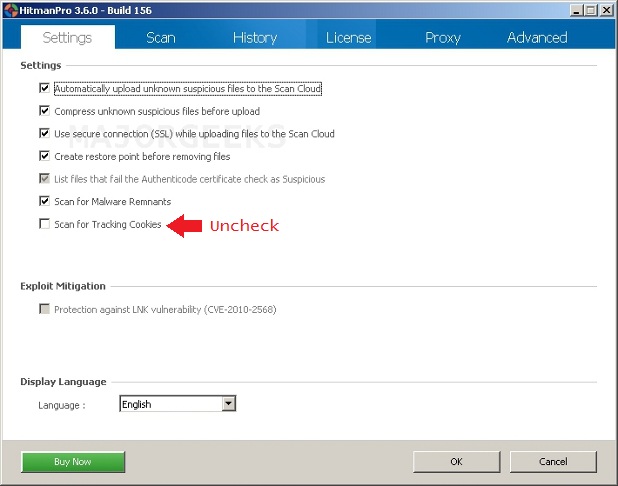Confirm settings with the OK button
The width and height of the screenshot is (618, 486).
tap(456, 462)
